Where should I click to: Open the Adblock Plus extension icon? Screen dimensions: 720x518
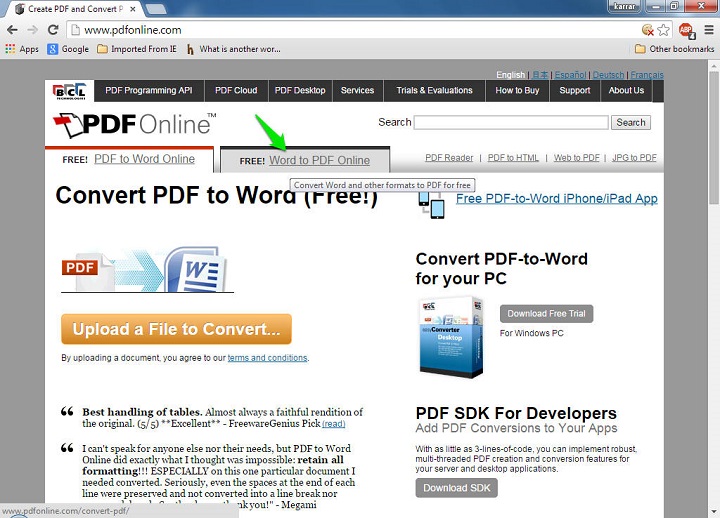tap(686, 30)
